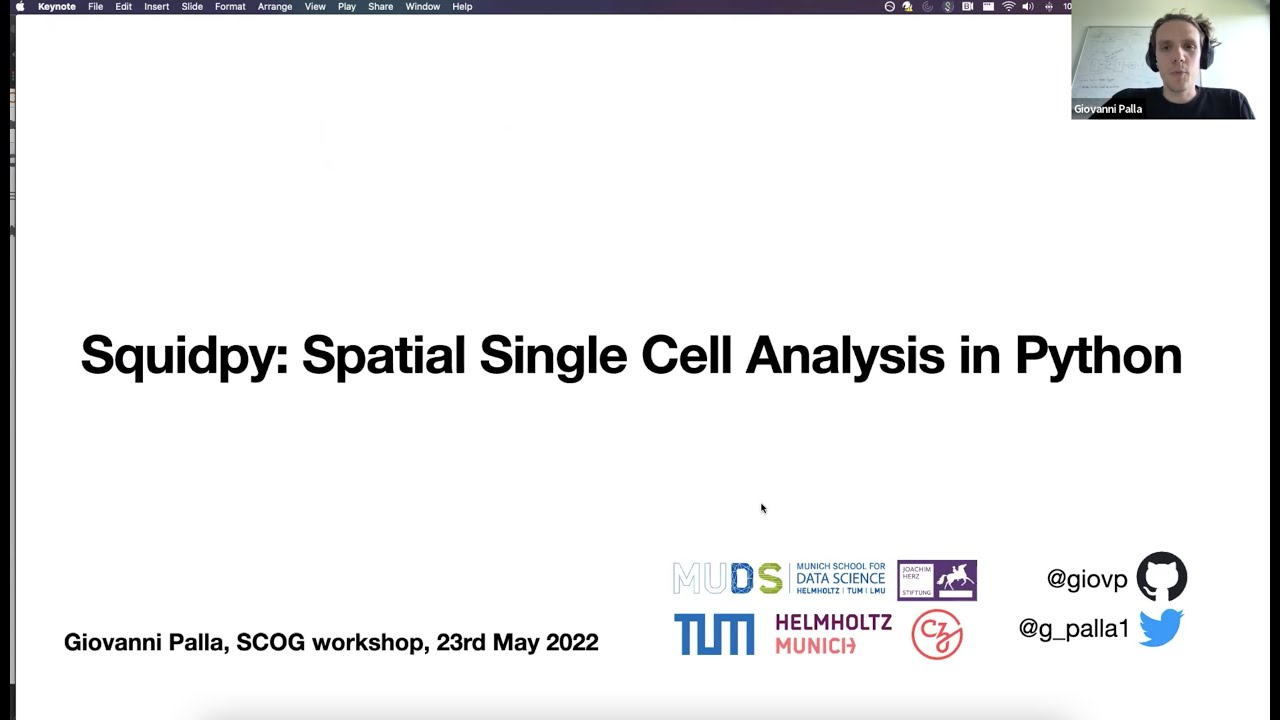Open the File menu
Image resolution: width=1280 pixels, height=720 pixels.
coord(95,6)
